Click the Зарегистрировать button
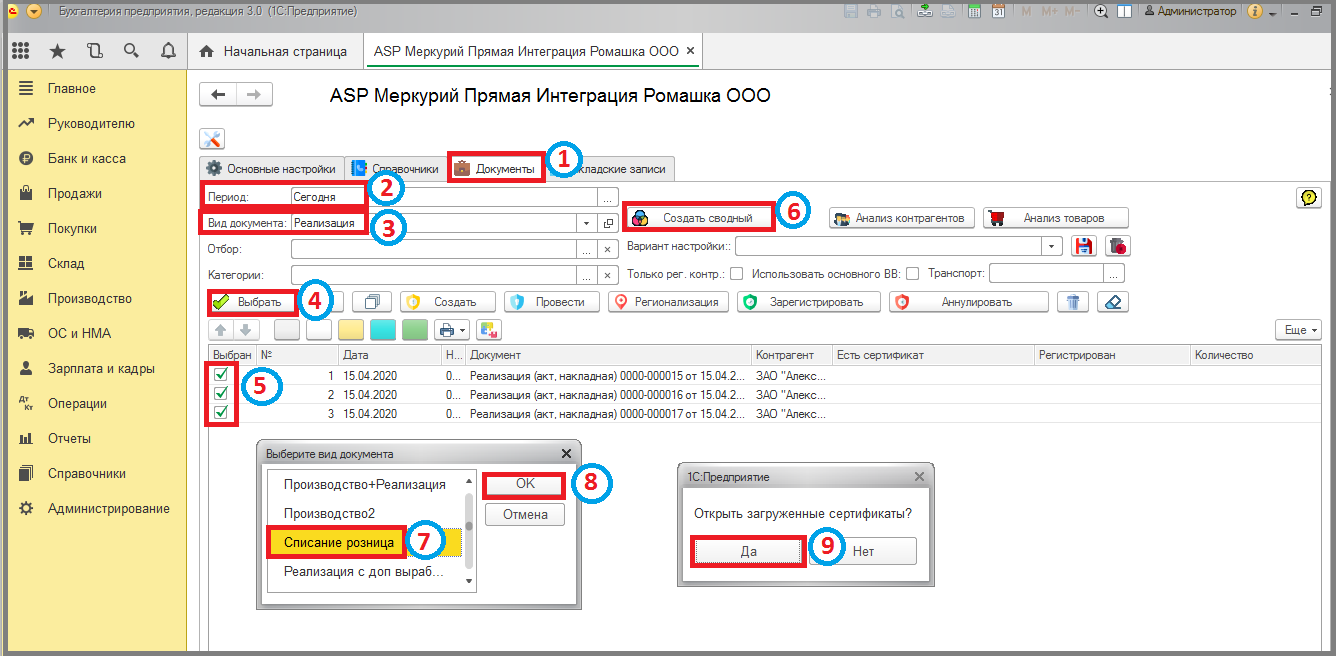1336x656 pixels. click(809, 301)
